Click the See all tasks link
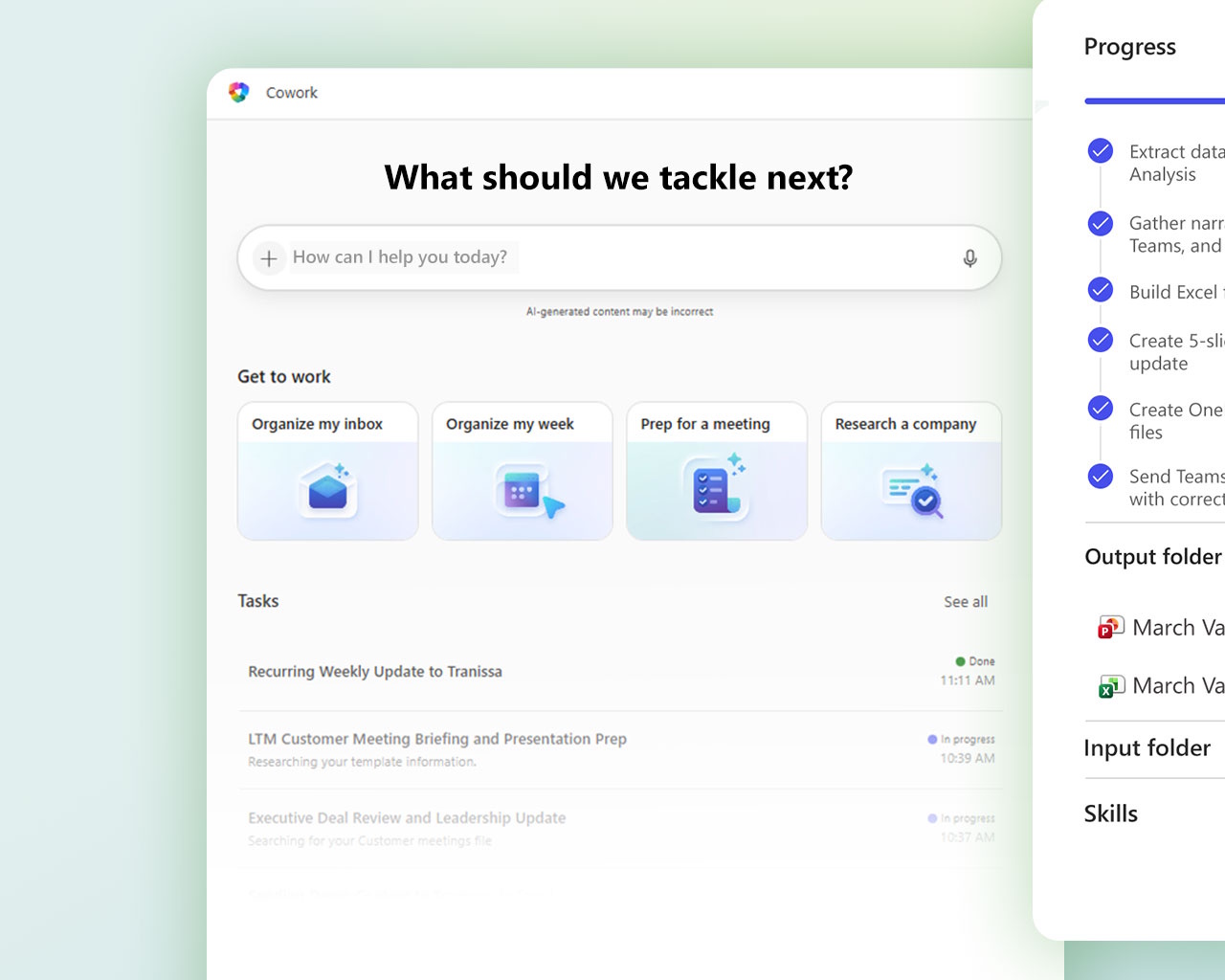The image size is (1225, 980). (965, 602)
